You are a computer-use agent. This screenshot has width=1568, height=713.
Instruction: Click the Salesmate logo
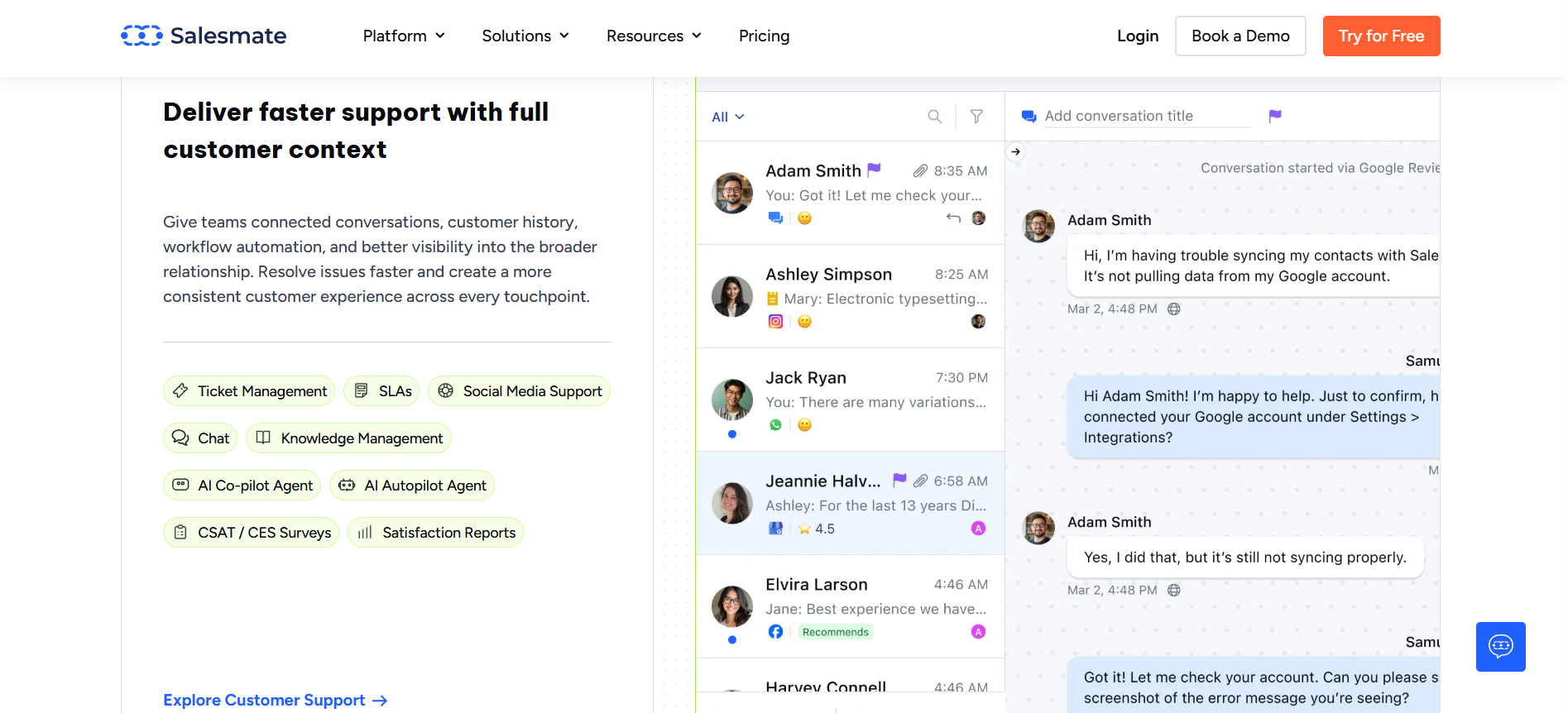click(x=204, y=36)
